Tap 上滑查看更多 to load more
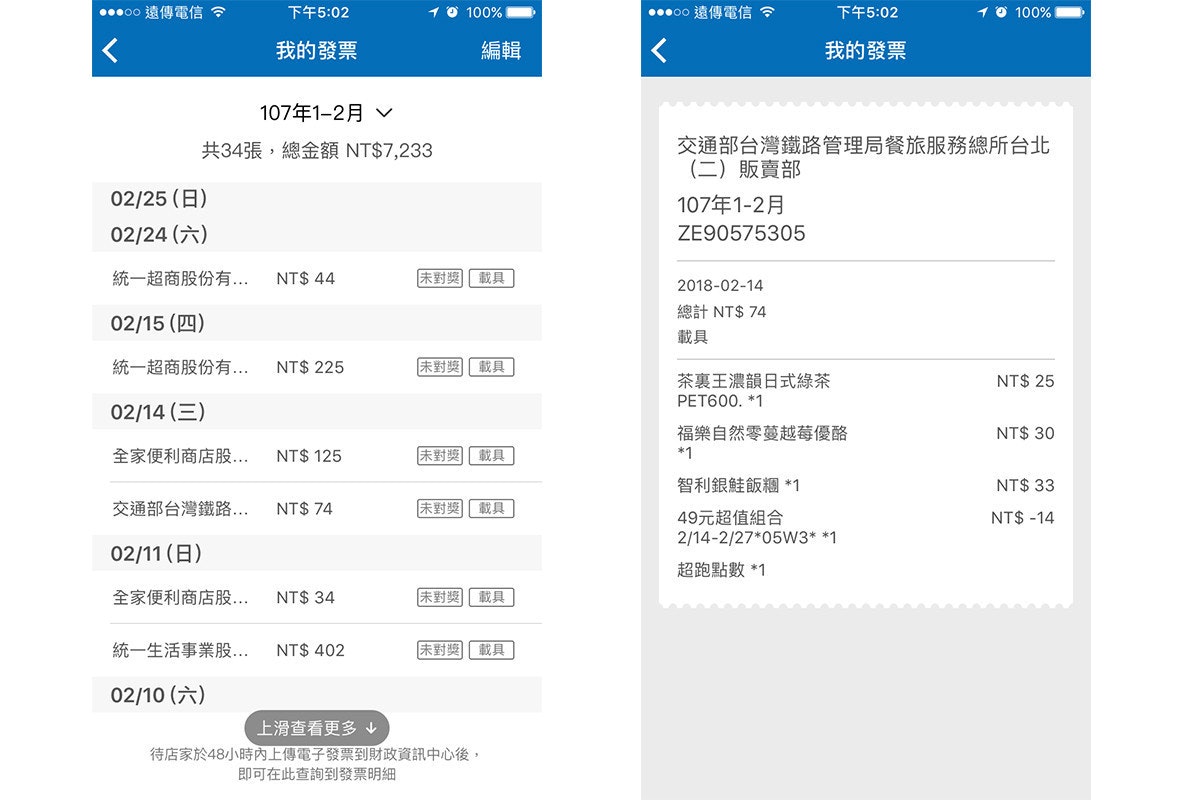This screenshot has height=800, width=1200. (317, 728)
